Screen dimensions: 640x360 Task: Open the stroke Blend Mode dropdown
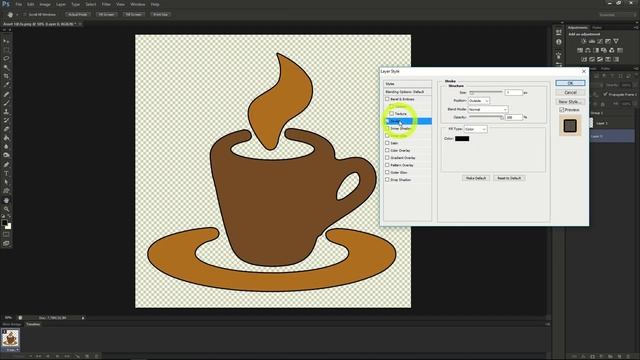click(488, 109)
